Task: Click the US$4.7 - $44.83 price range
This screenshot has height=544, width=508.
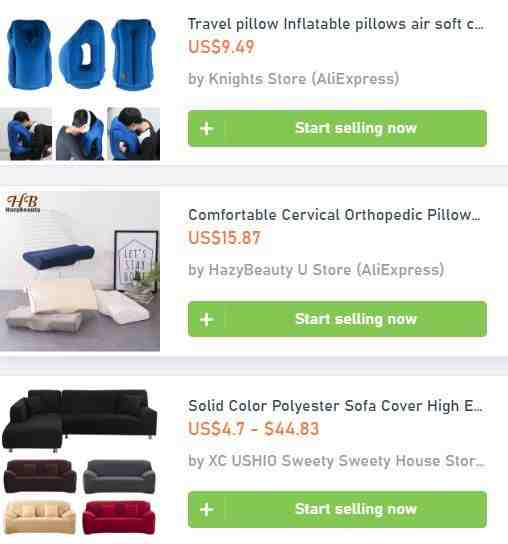Action: click(253, 428)
